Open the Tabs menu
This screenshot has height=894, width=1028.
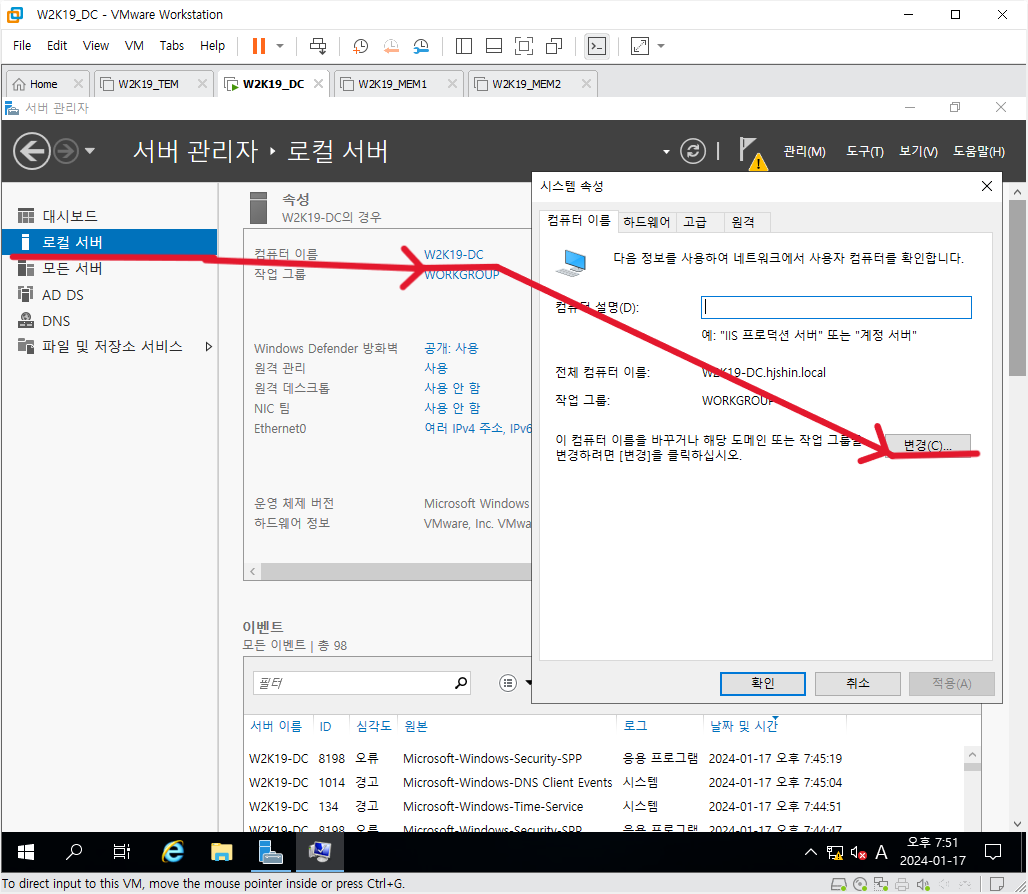pos(171,46)
